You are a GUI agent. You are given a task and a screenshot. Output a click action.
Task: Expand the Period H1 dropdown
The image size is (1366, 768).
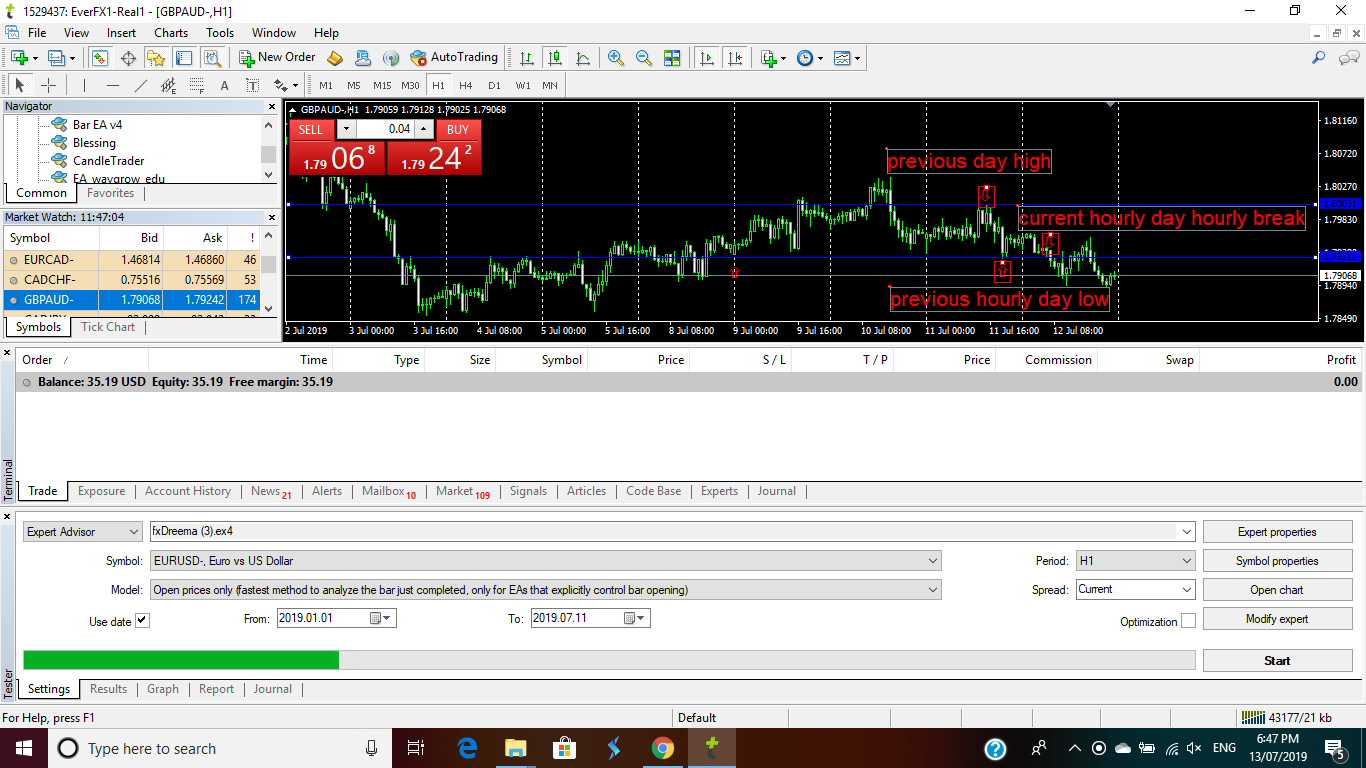pyautogui.click(x=1135, y=561)
